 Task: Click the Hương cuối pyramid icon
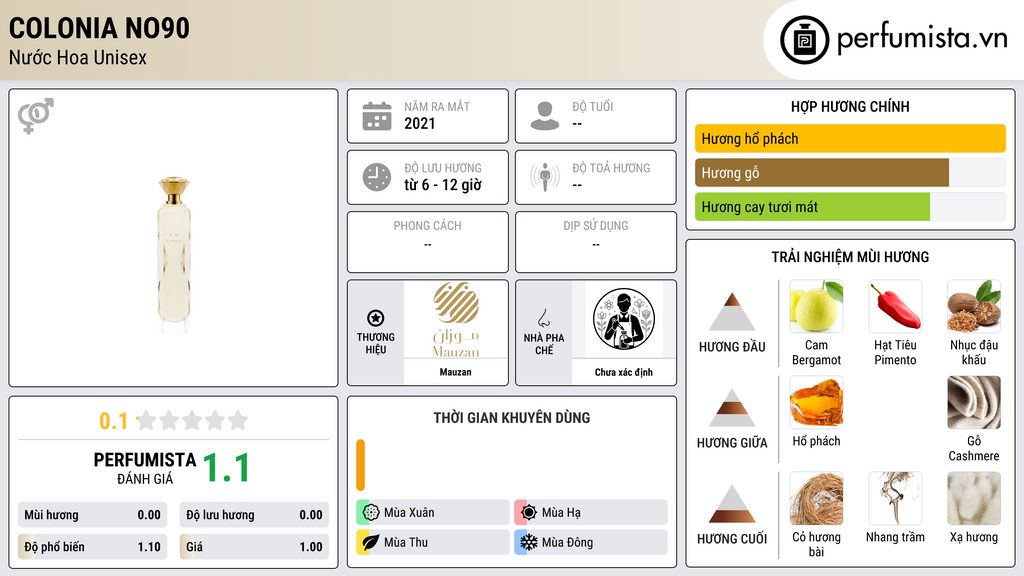(x=732, y=504)
